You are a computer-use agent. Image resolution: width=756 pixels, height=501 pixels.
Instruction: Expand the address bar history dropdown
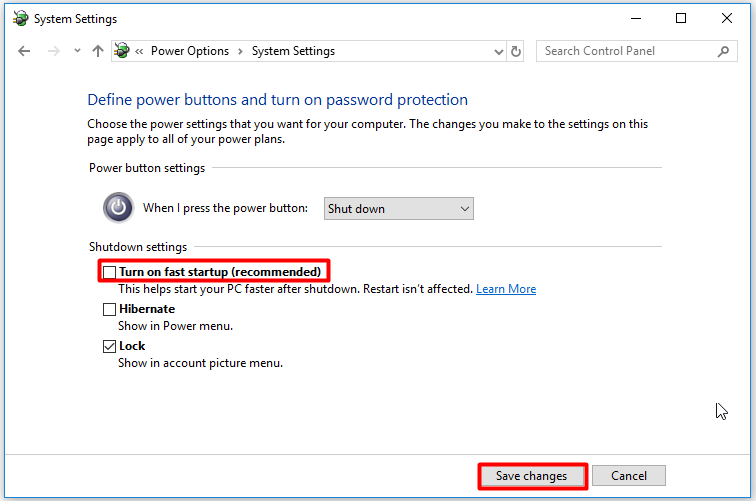coord(499,52)
